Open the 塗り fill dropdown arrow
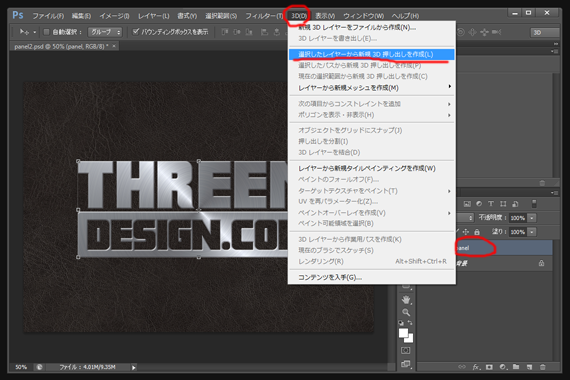This screenshot has width=570, height=380. (532, 232)
